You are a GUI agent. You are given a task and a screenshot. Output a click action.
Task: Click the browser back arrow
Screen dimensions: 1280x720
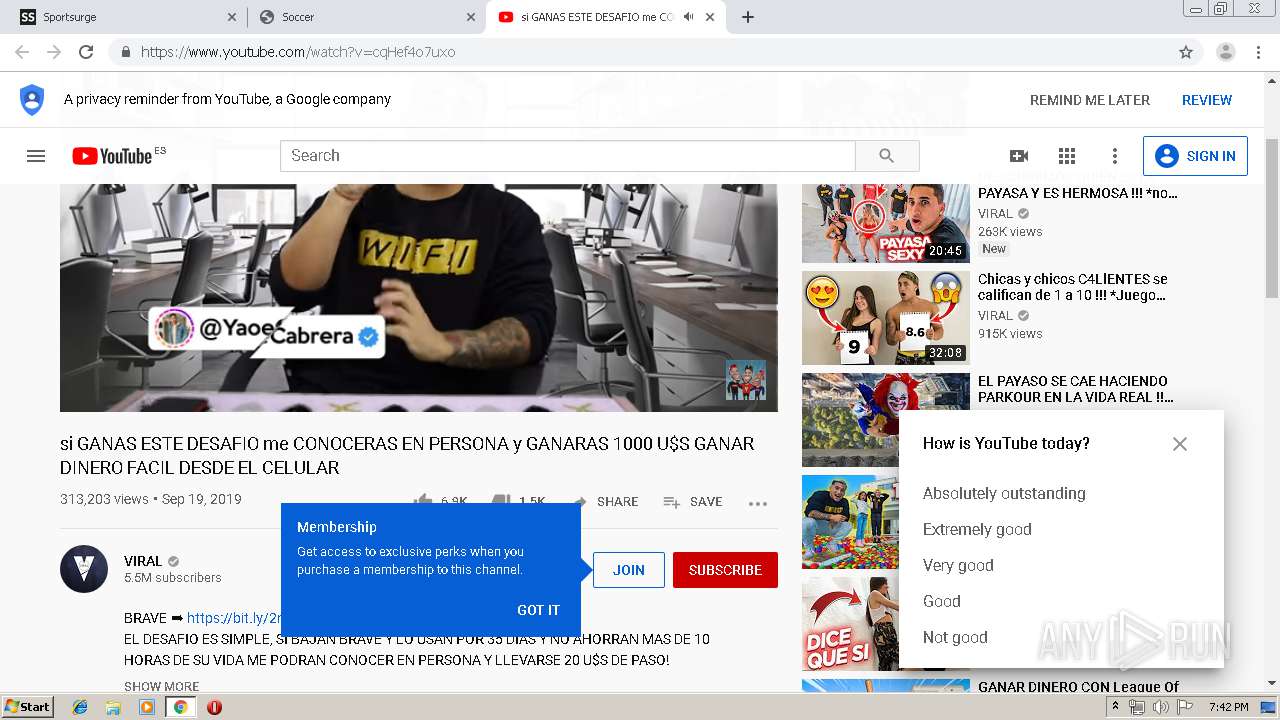point(22,52)
